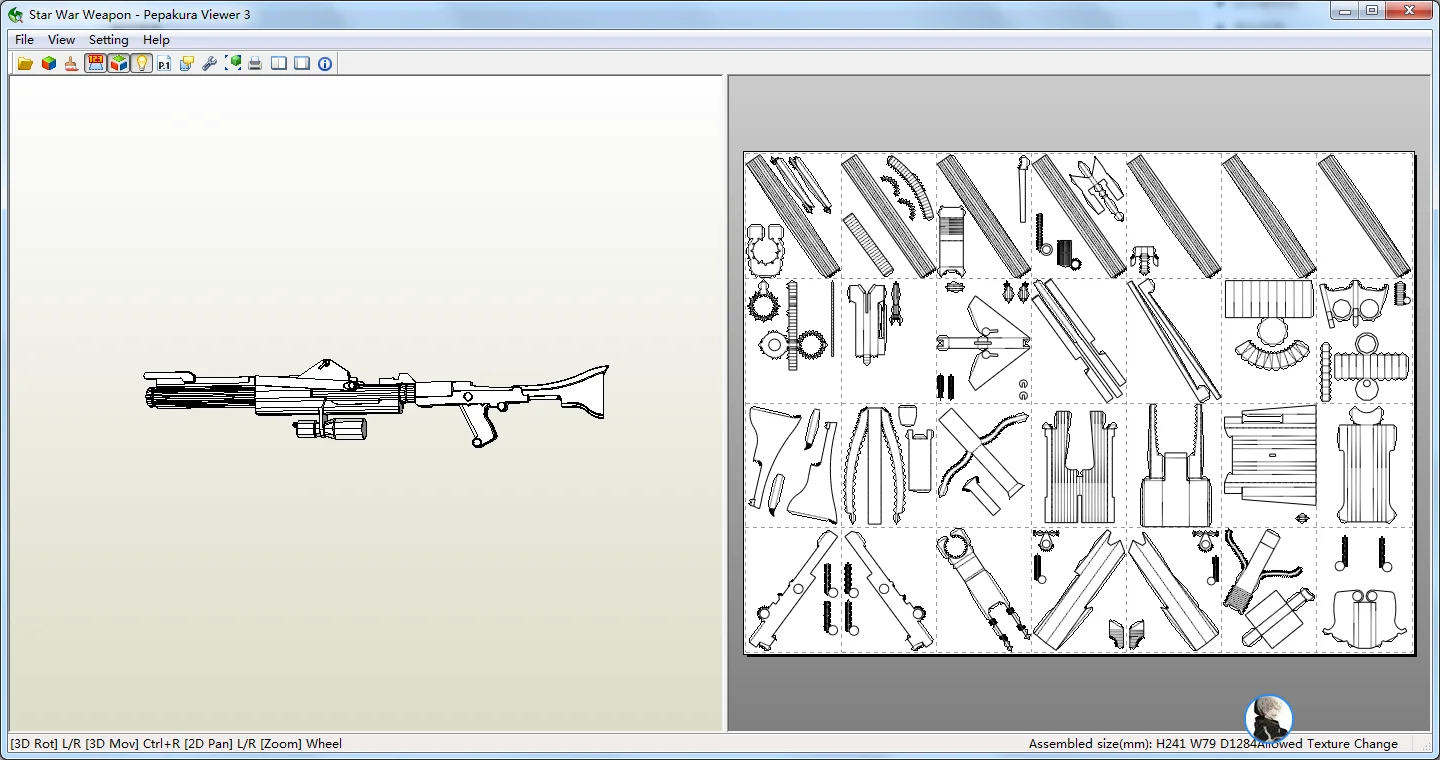The image size is (1440, 760).
Task: Select the paint brush texture icon
Action: pyautogui.click(x=71, y=64)
